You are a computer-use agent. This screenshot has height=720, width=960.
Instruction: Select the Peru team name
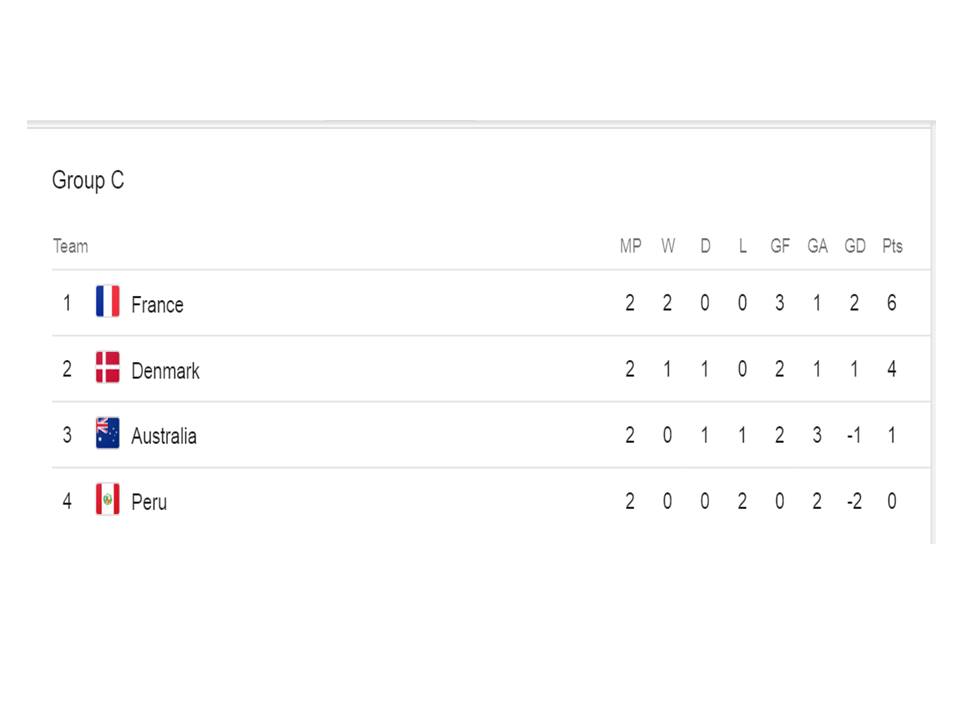point(149,502)
